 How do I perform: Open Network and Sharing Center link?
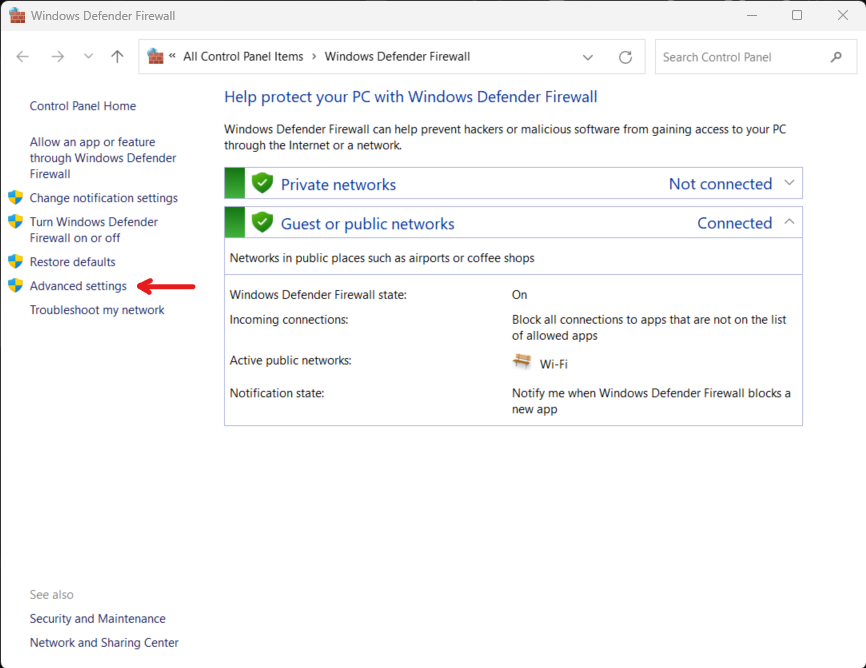click(104, 643)
